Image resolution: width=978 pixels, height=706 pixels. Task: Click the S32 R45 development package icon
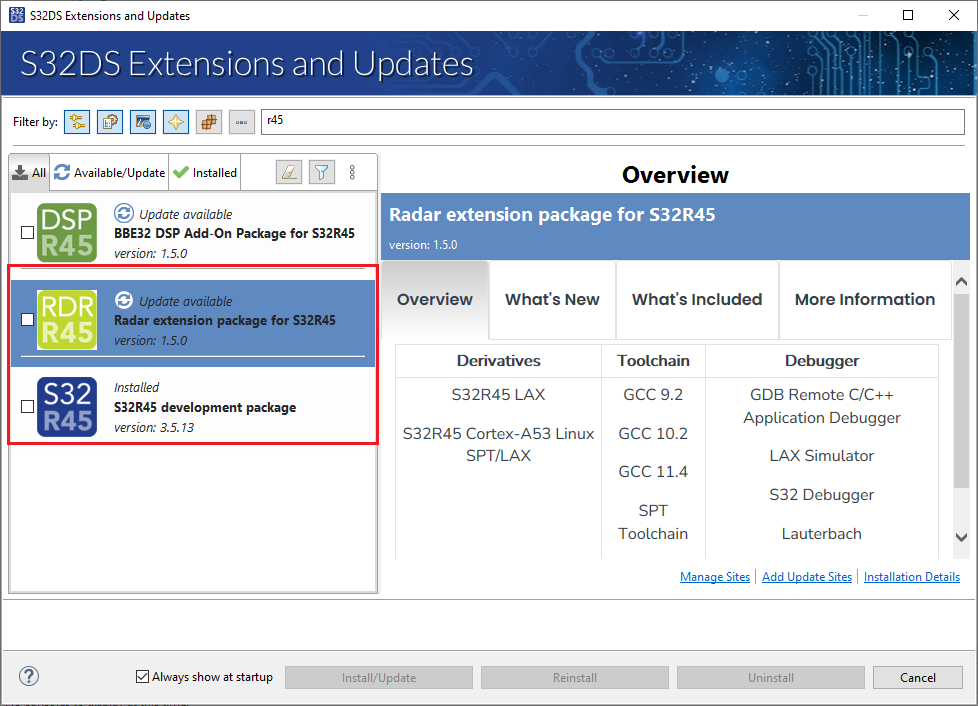[66, 405]
